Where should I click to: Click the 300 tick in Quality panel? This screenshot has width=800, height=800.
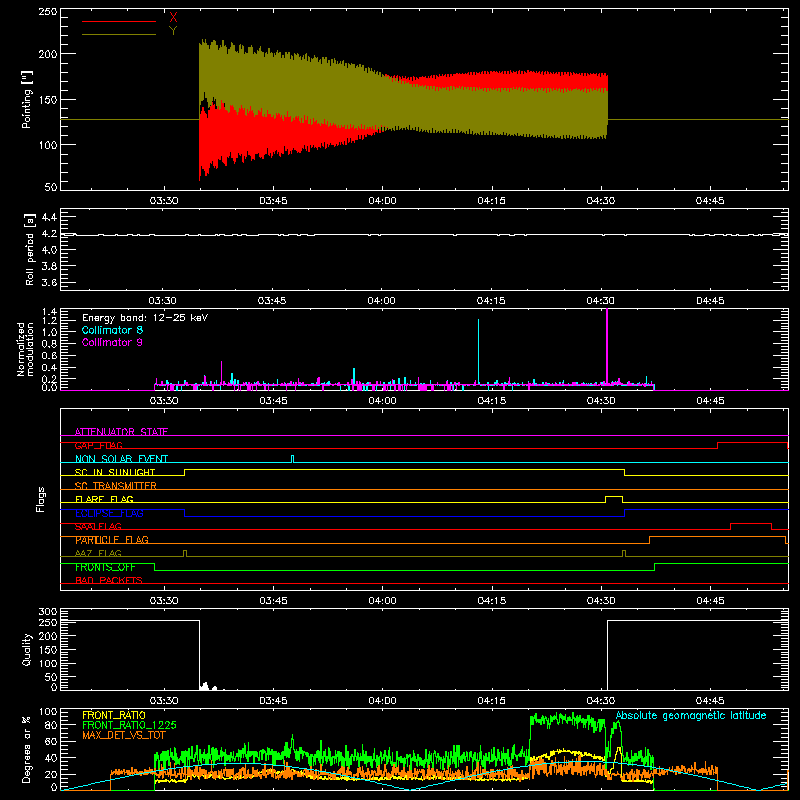point(48,612)
